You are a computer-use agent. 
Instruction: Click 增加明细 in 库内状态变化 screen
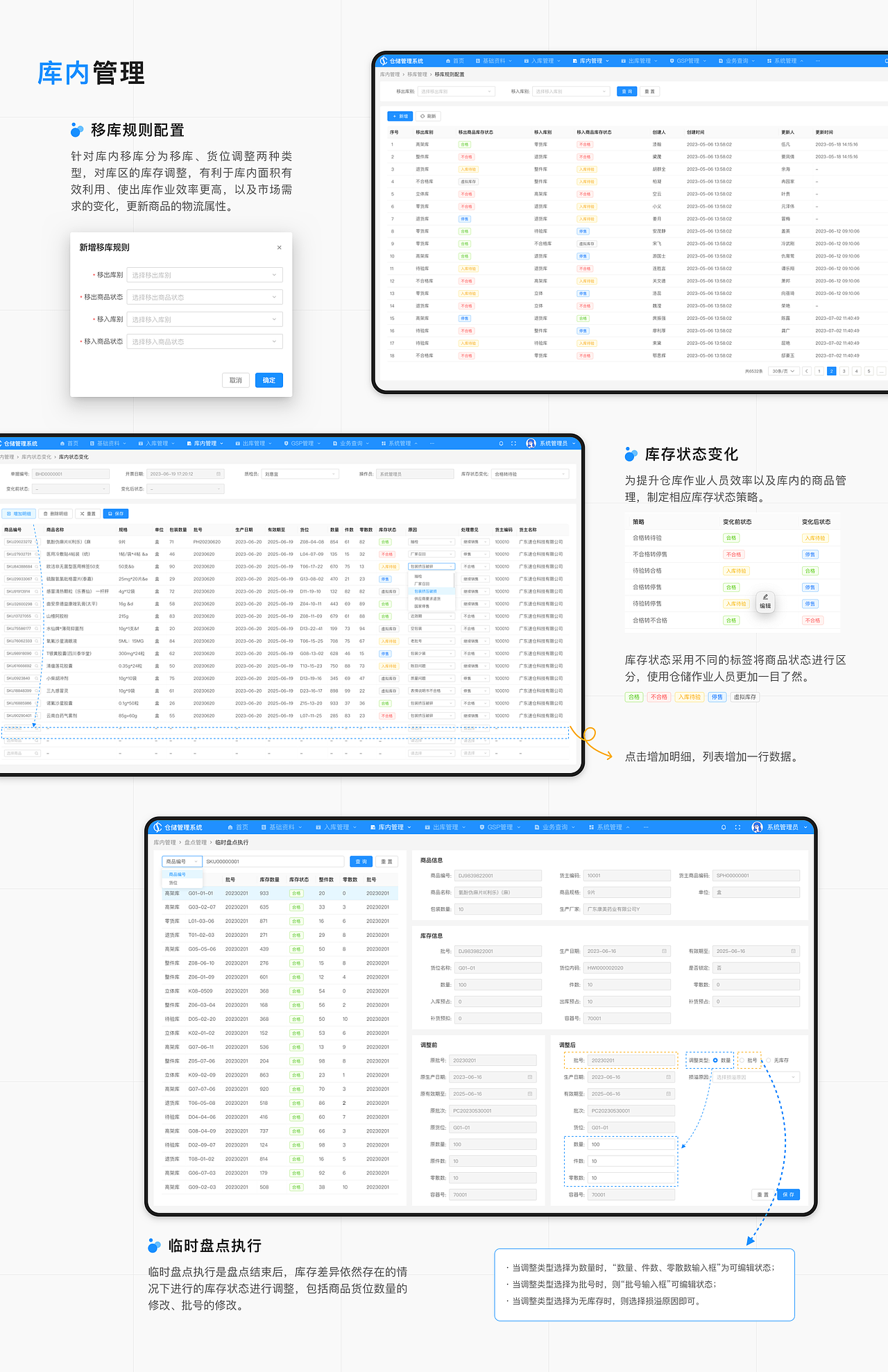[19, 514]
